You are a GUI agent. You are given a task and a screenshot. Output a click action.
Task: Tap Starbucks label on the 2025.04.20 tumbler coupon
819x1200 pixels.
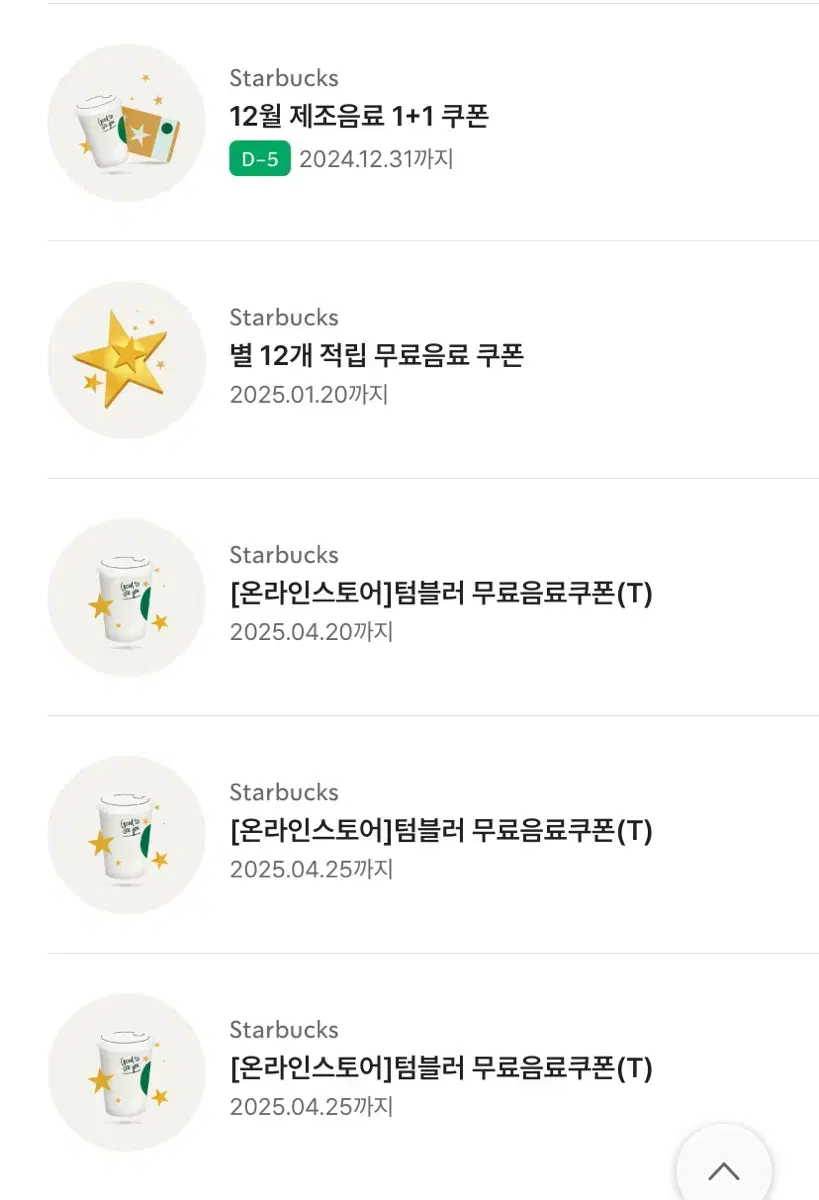(x=284, y=555)
